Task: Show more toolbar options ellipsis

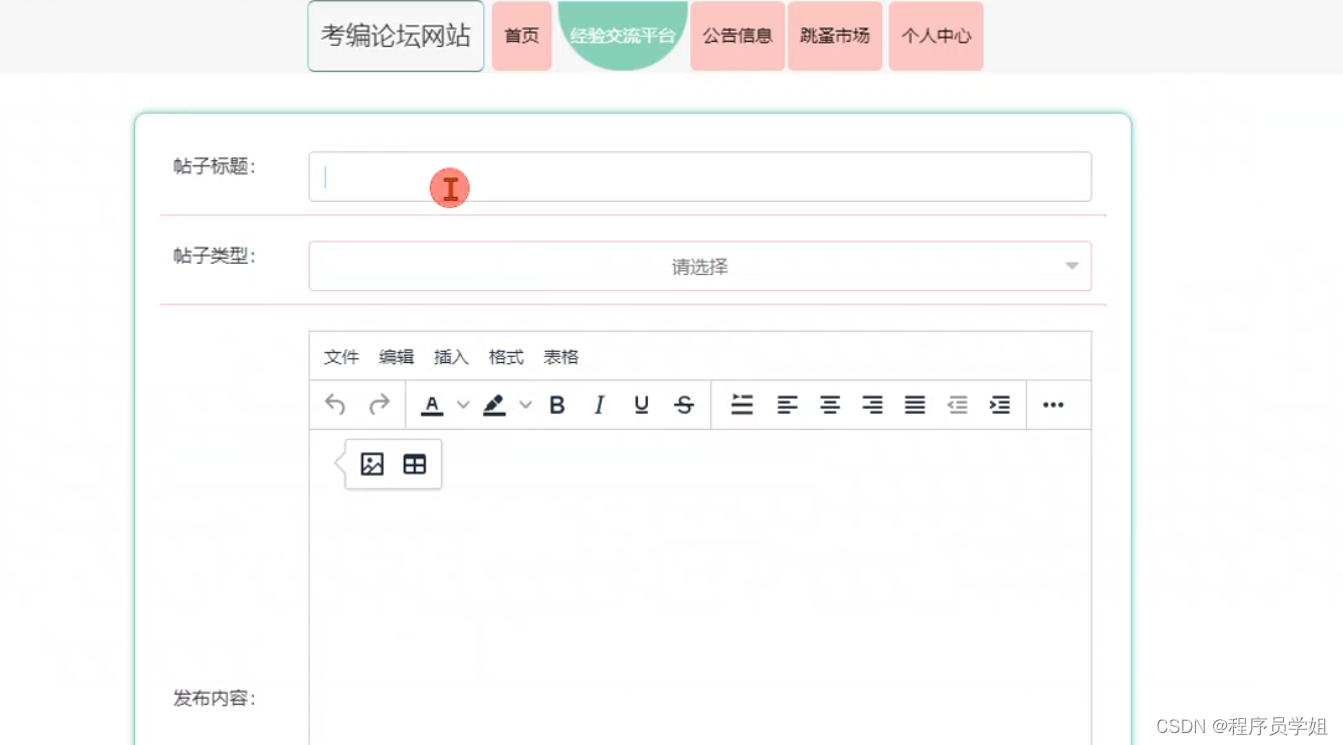Action: point(1053,405)
